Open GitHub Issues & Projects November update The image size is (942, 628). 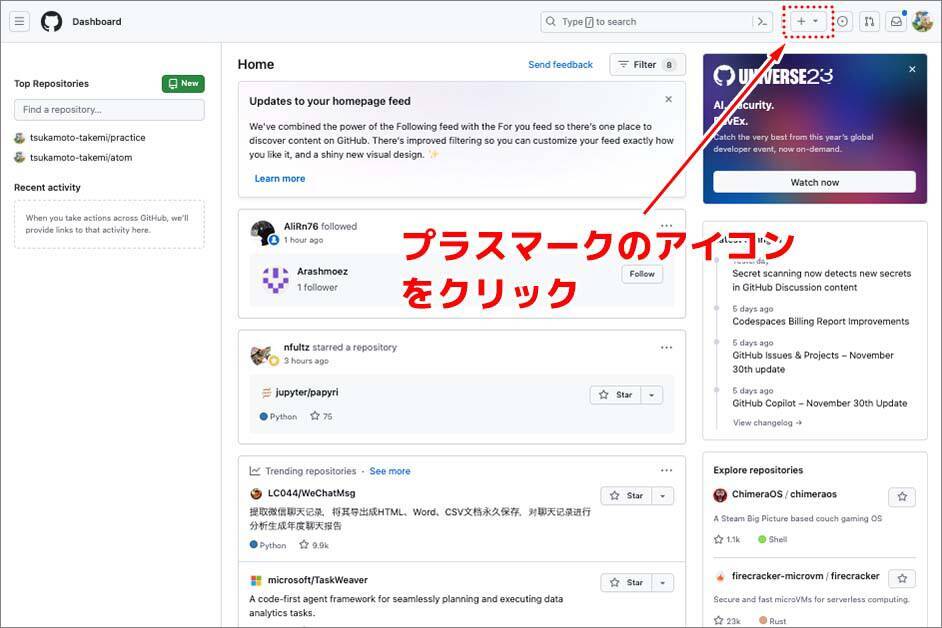point(813,362)
